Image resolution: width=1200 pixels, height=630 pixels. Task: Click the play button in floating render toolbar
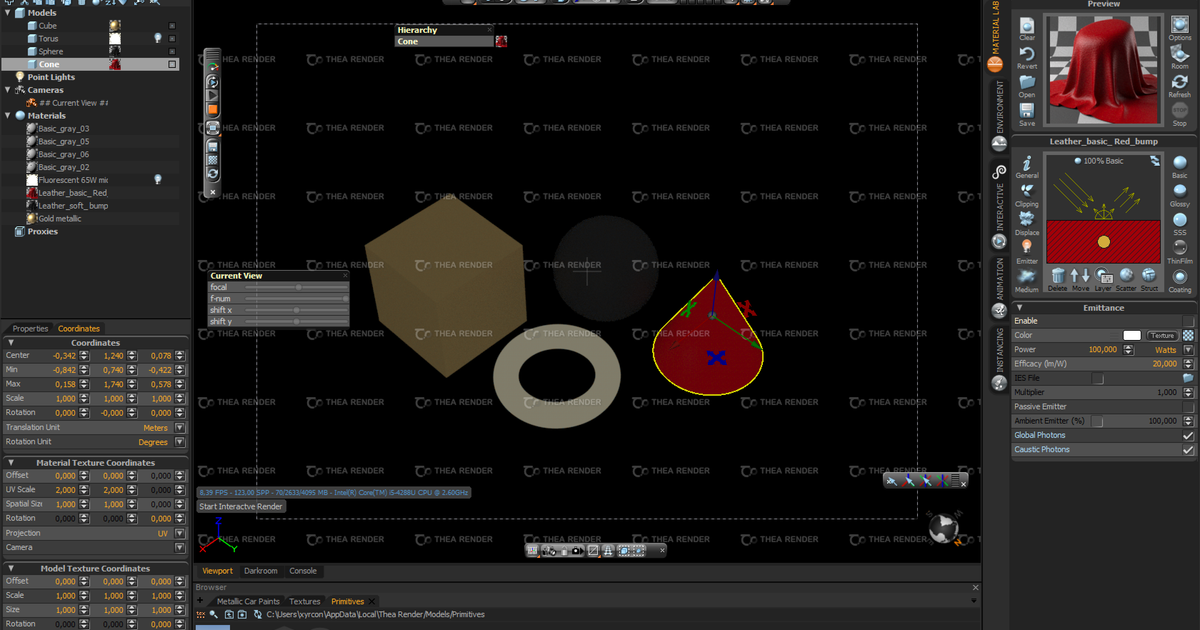[x=213, y=95]
